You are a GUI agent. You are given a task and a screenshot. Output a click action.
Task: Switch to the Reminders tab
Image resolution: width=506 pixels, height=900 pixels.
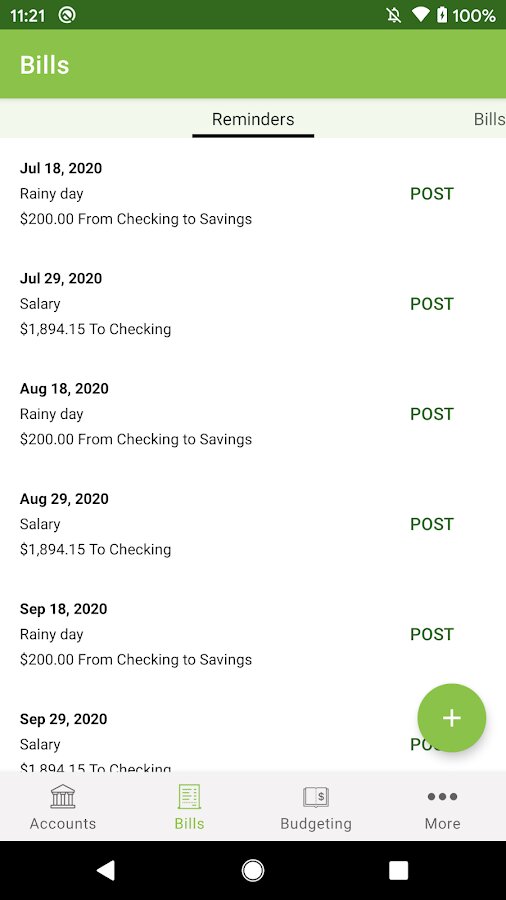click(253, 119)
